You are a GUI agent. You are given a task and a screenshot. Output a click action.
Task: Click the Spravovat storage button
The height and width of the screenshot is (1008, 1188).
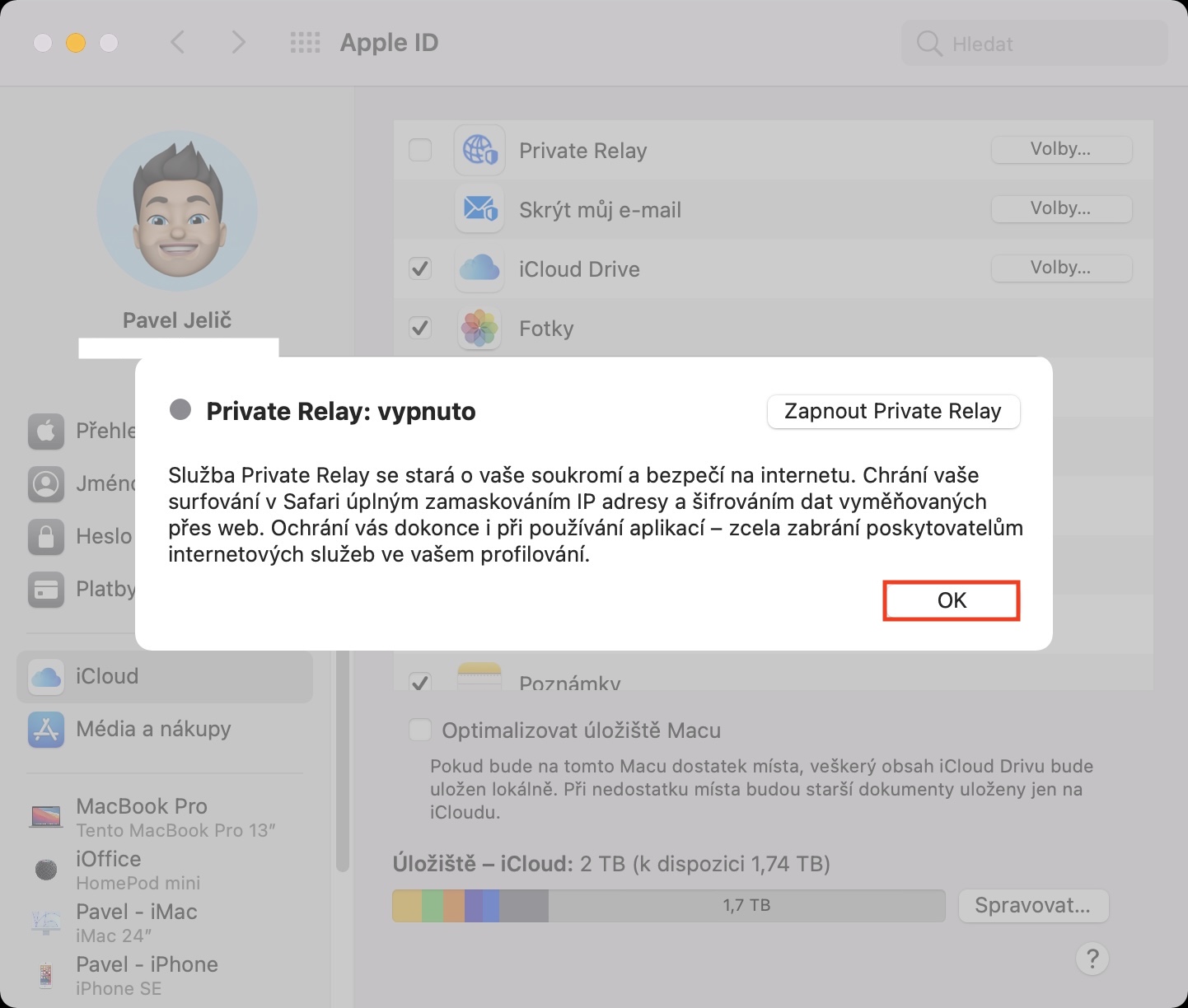click(1033, 906)
